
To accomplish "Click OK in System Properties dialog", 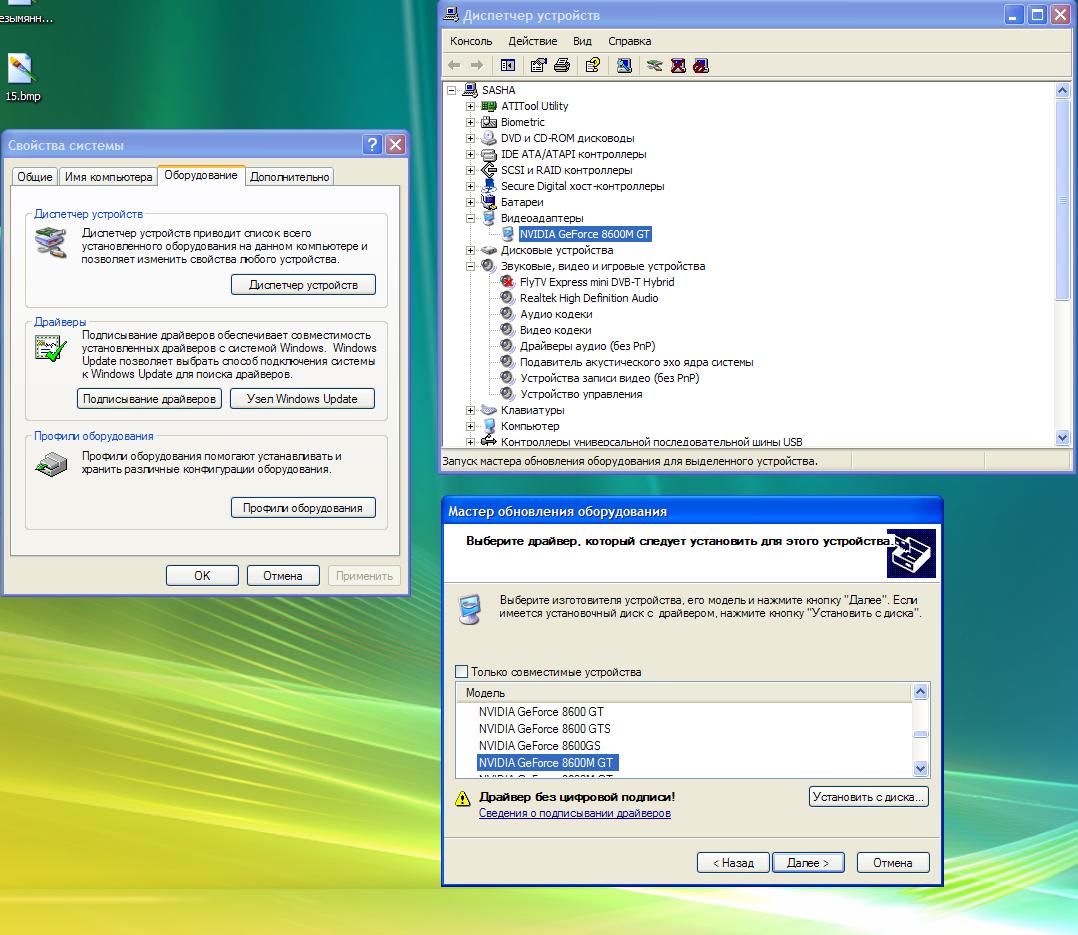I will 202,575.
